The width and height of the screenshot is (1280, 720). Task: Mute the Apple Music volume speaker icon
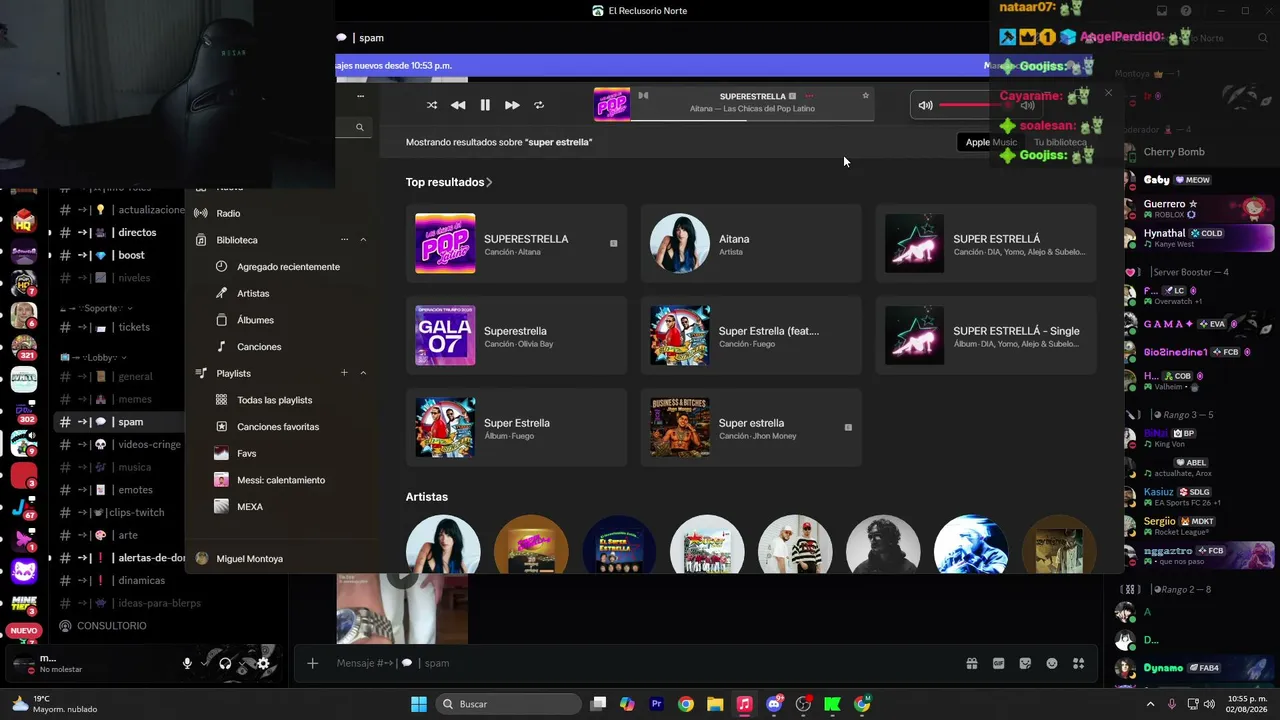tap(925, 105)
